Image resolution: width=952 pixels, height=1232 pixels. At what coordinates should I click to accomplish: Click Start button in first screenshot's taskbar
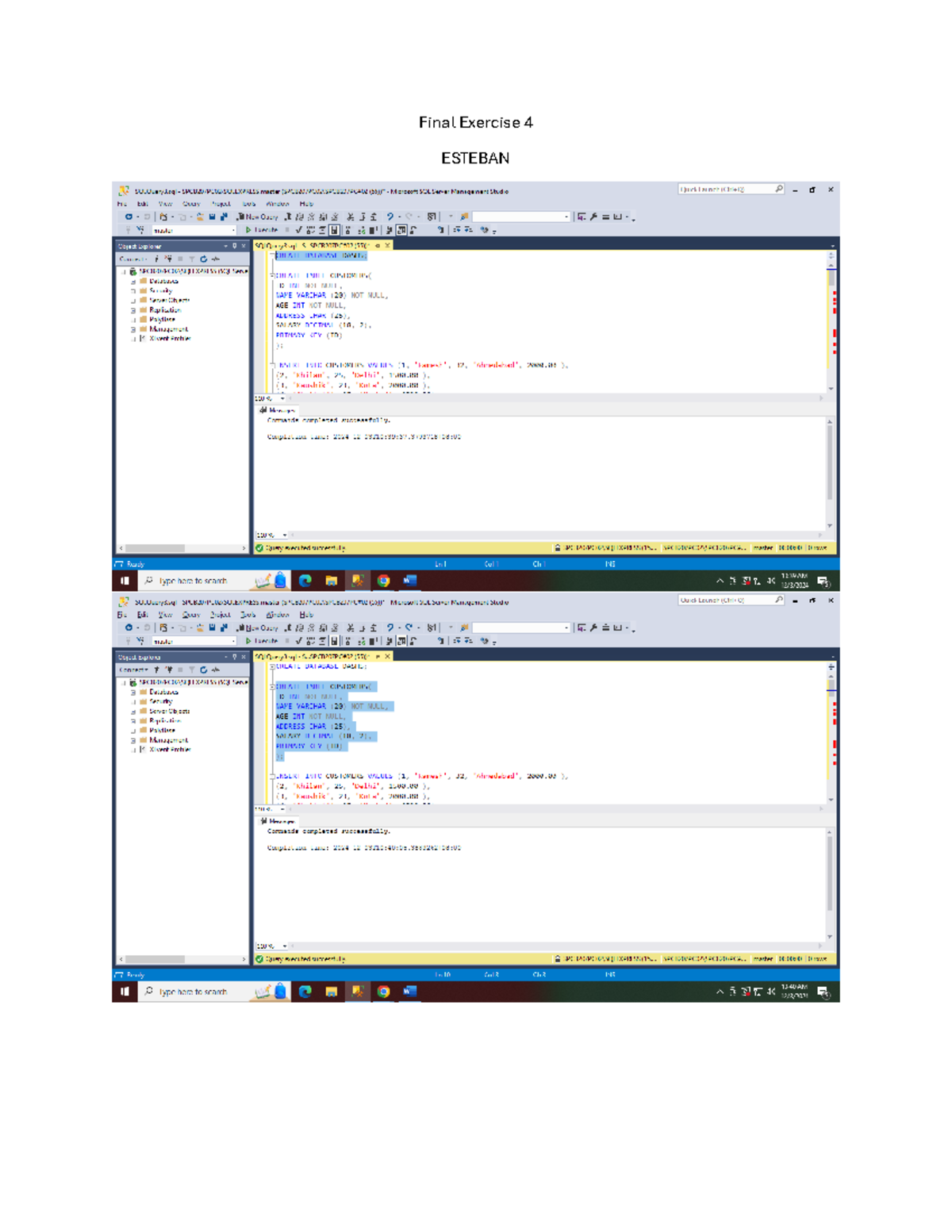tap(125, 581)
